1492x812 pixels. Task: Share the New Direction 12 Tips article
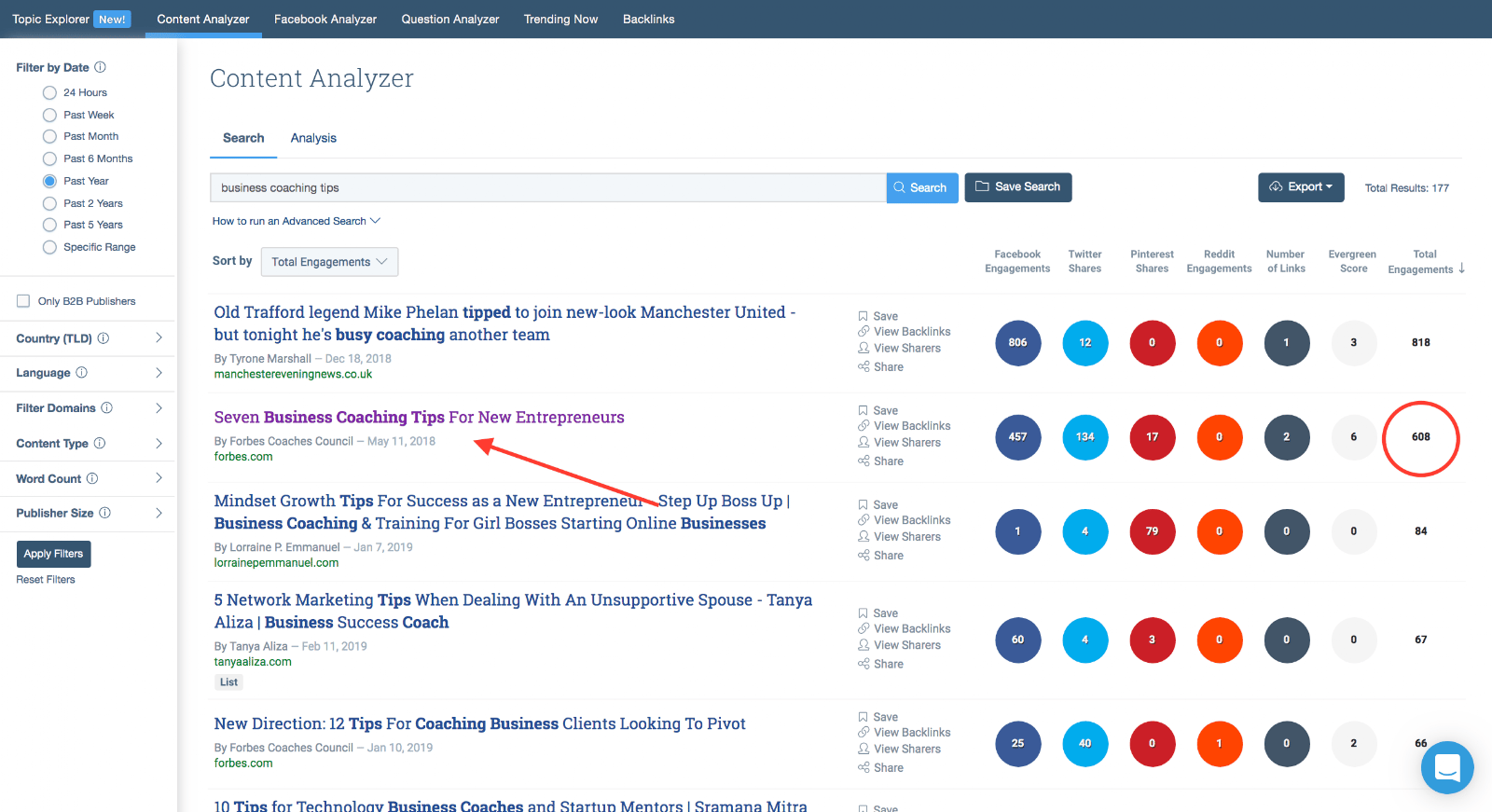[x=881, y=768]
